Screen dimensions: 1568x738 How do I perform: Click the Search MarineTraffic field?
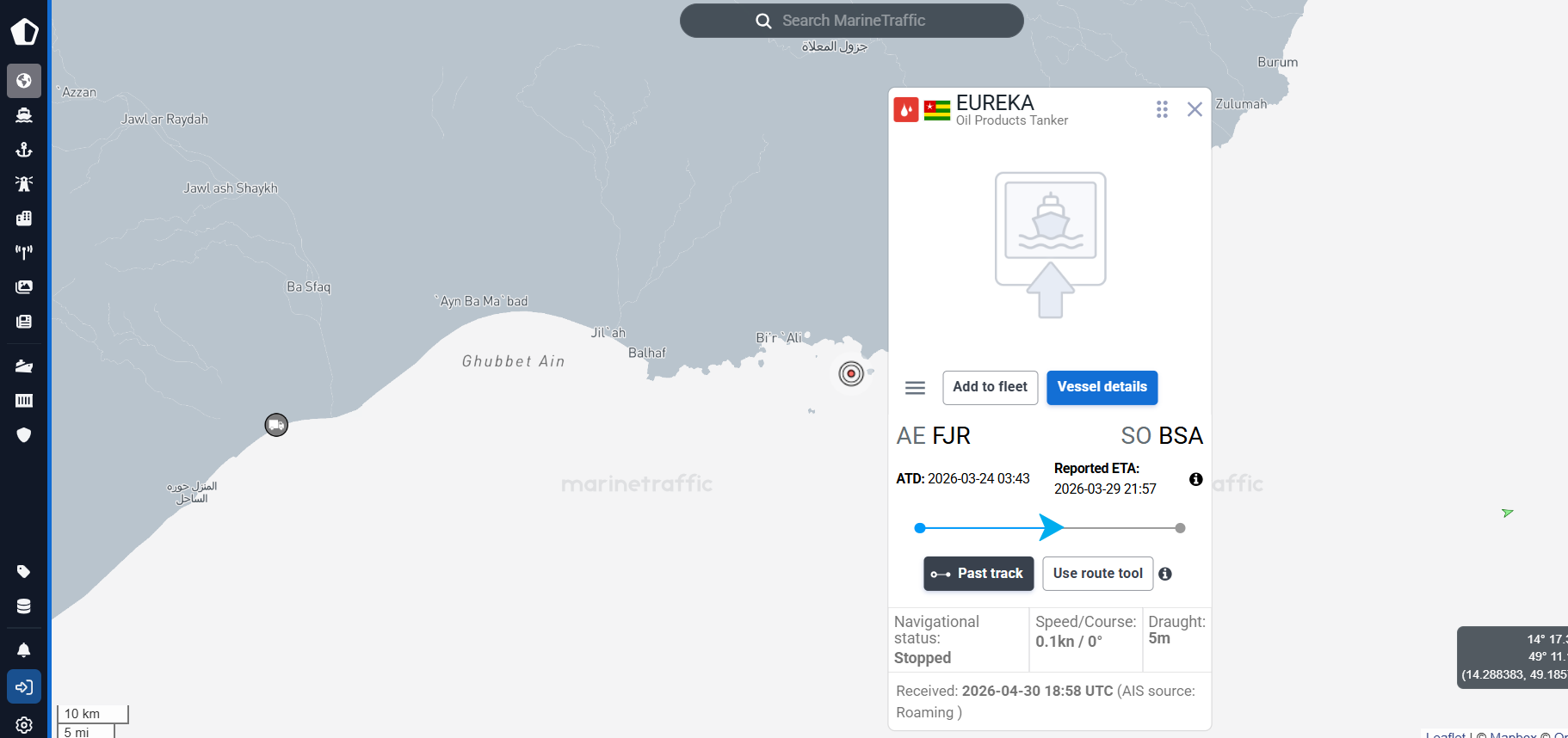[x=852, y=21]
